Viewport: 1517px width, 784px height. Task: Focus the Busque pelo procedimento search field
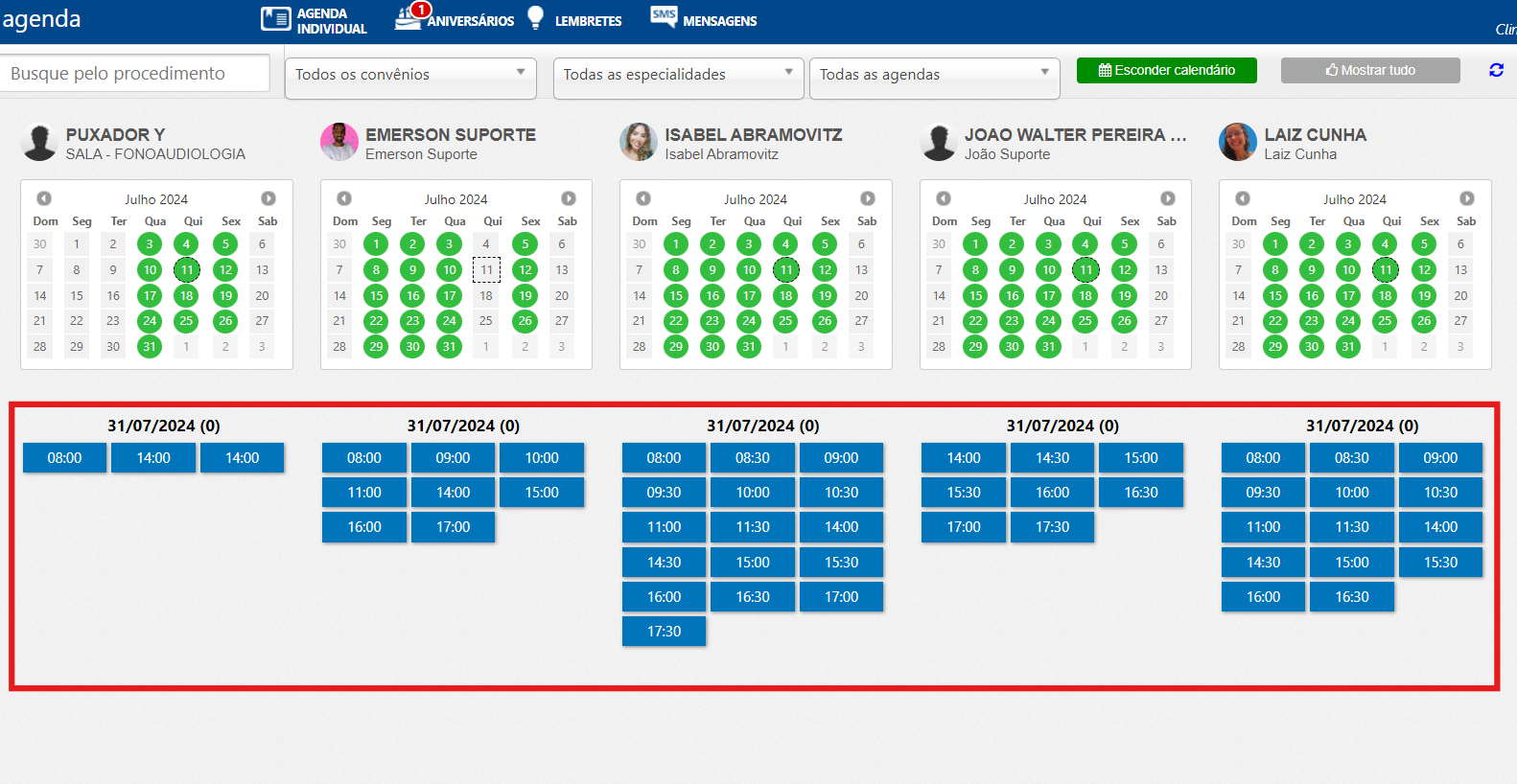[134, 73]
